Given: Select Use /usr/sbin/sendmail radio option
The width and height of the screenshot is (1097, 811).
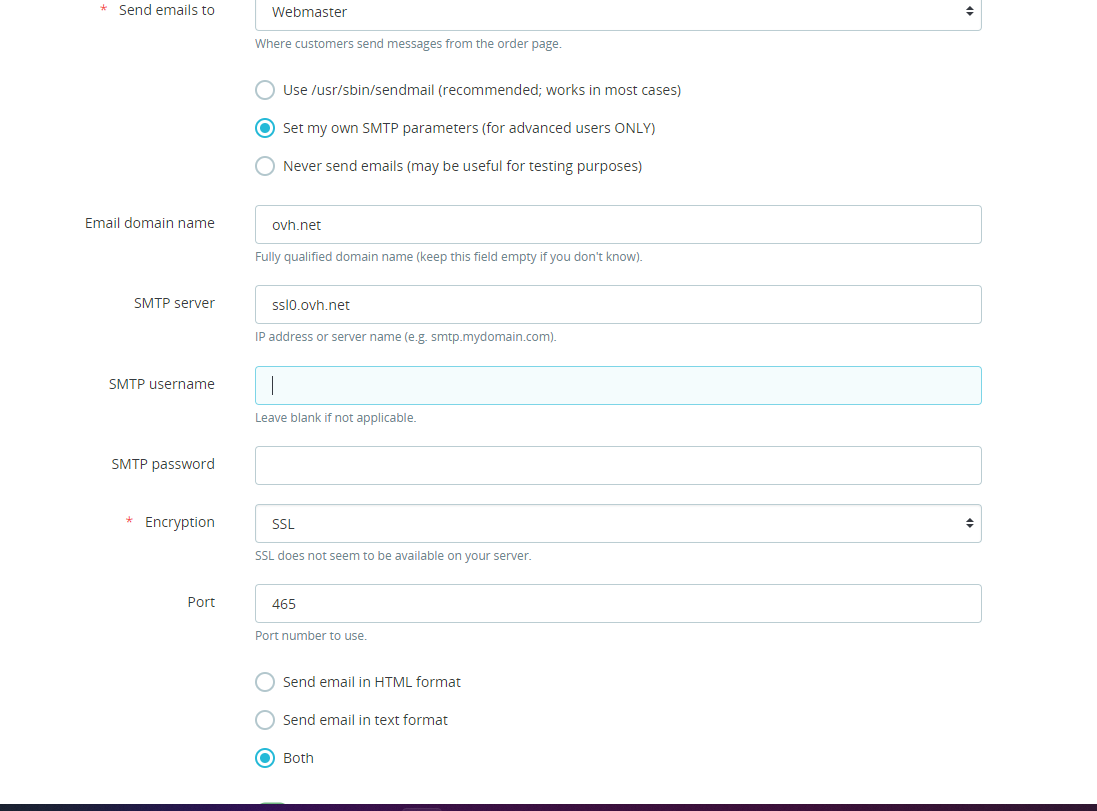Looking at the screenshot, I should (x=265, y=90).
